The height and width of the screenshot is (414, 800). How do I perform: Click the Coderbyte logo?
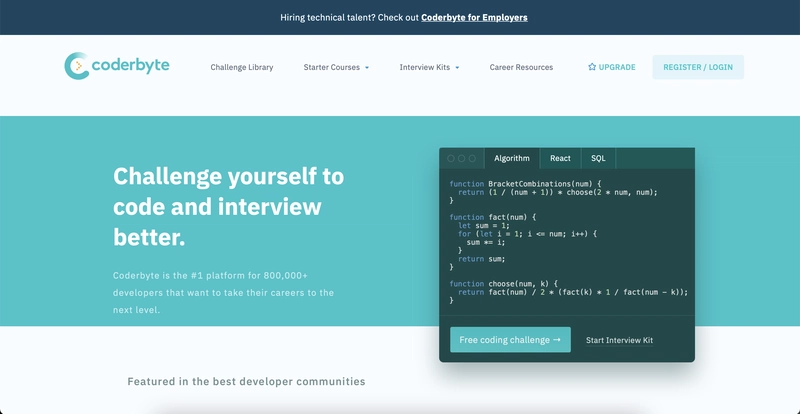117,66
